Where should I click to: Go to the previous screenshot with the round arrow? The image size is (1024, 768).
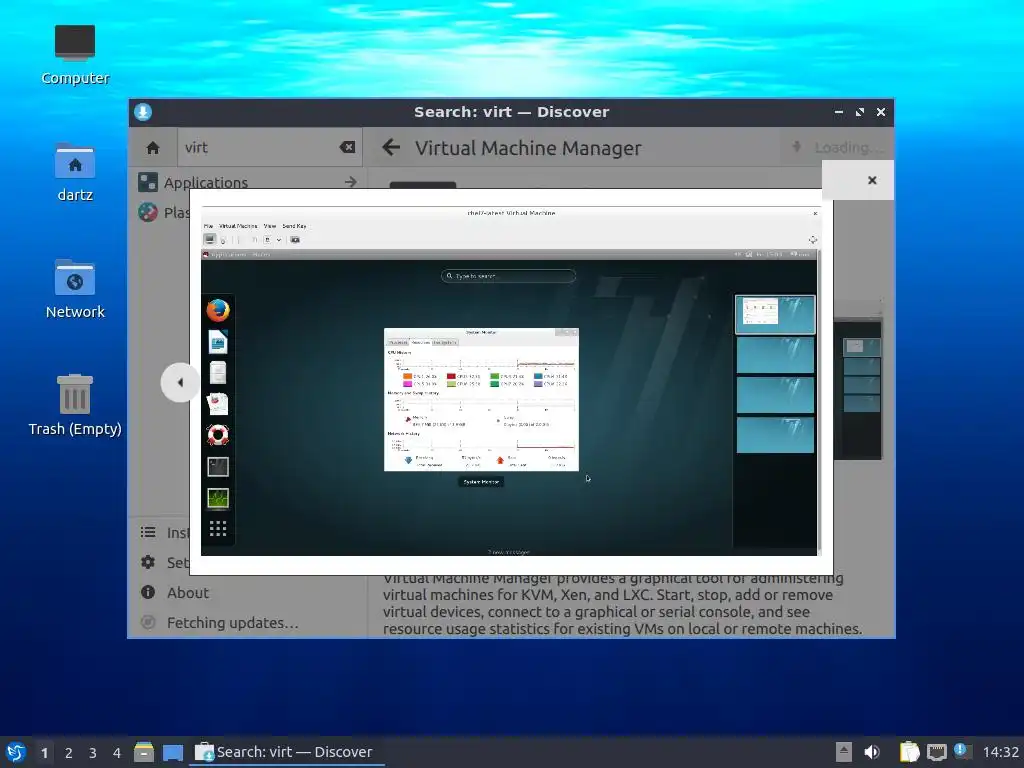click(180, 383)
